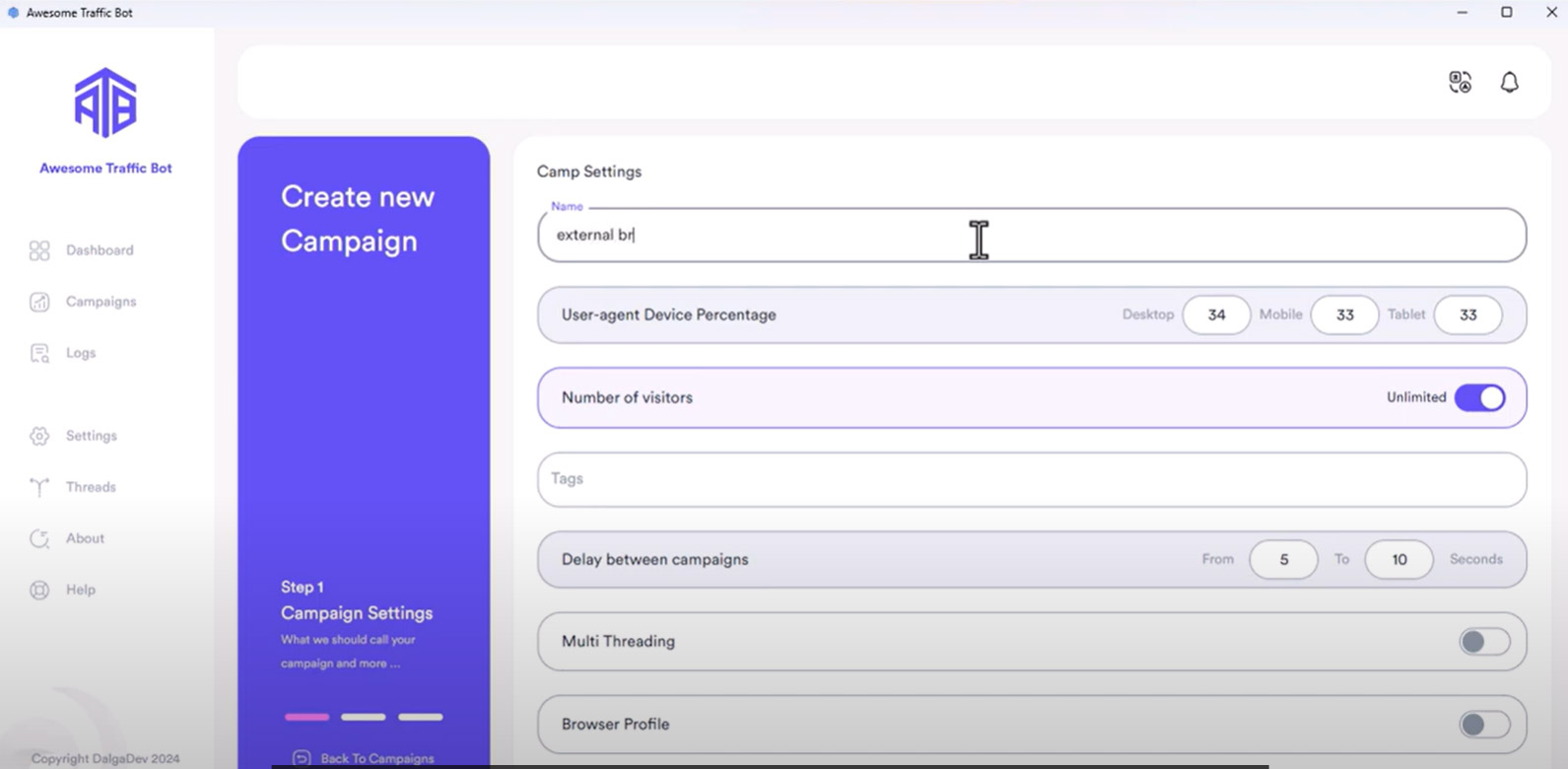Click the Threads branch icon
1568x769 pixels.
click(x=39, y=487)
